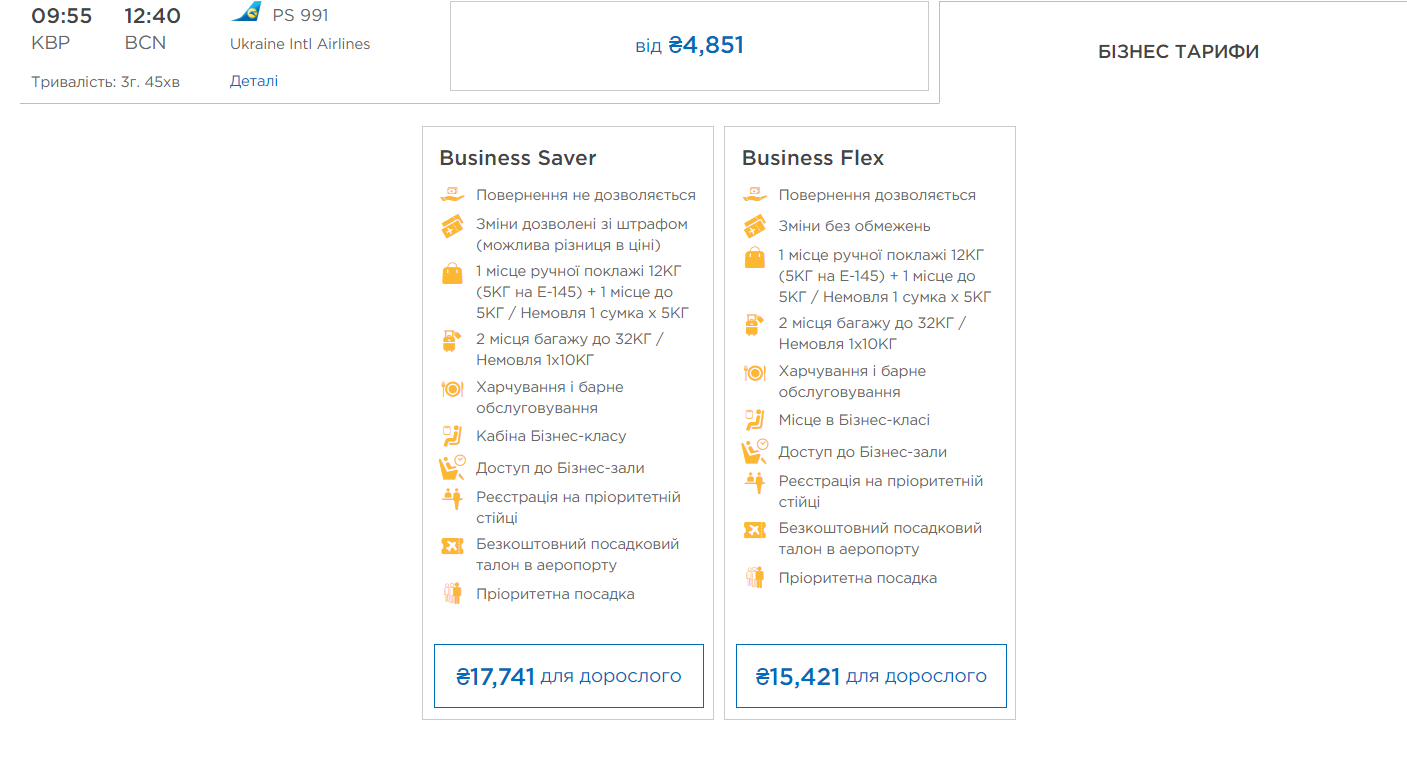Click ticket changes icon in Business Saver
This screenshot has height=769, width=1407.
[453, 226]
